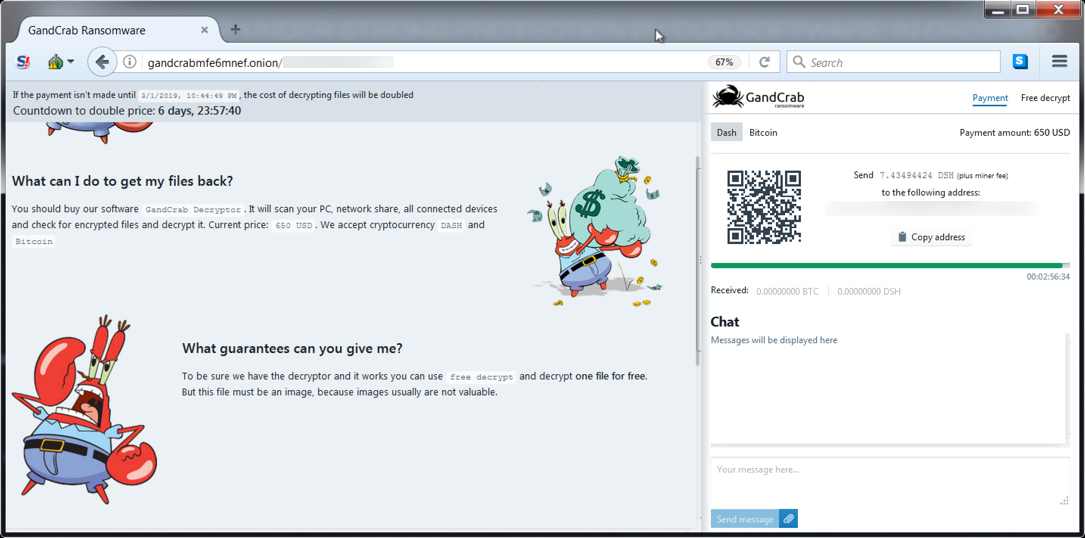This screenshot has height=538, width=1085.
Task: Click the chat area scrollbar
Action: click(1070, 388)
